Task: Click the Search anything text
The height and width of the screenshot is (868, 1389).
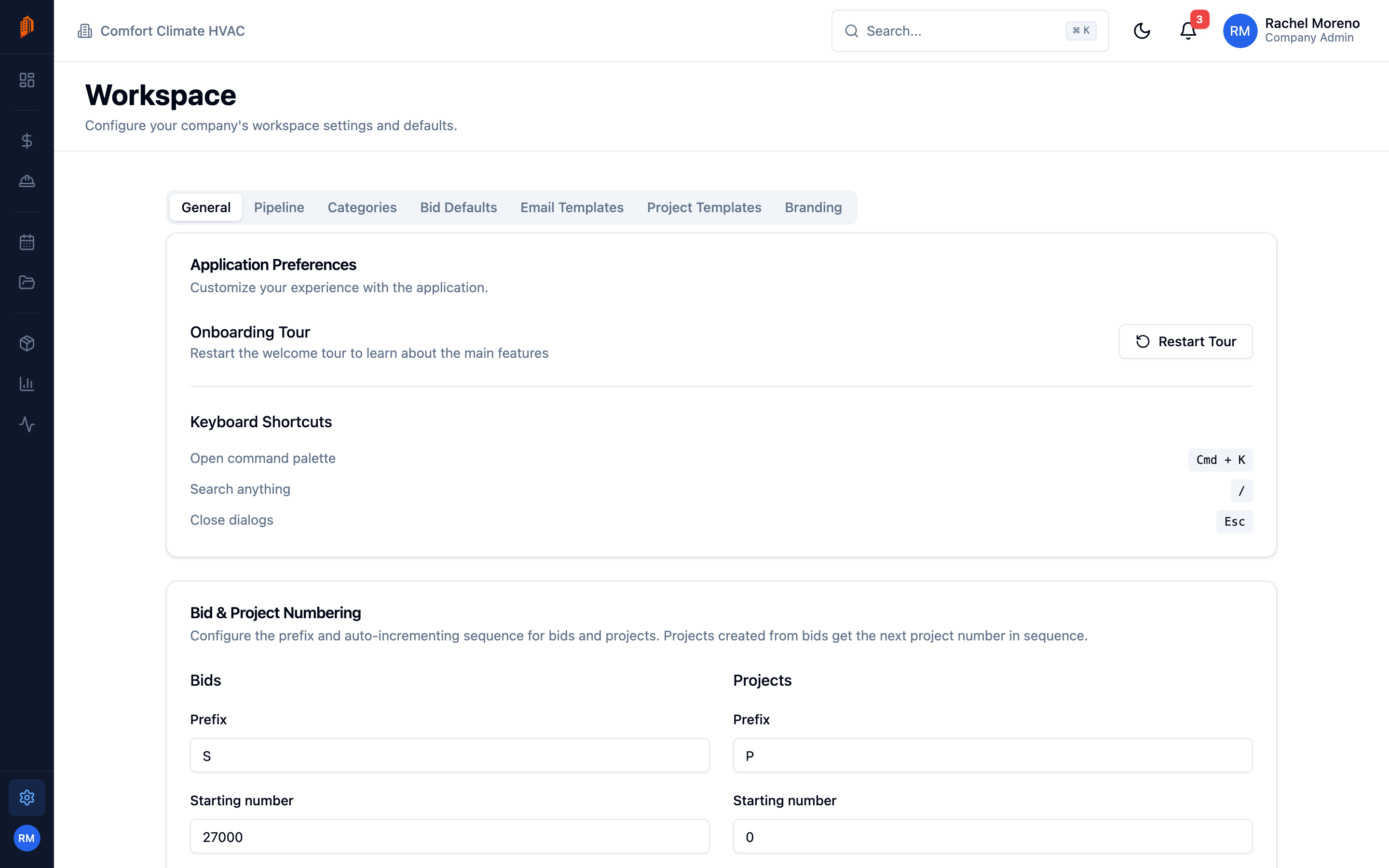Action: click(240, 489)
